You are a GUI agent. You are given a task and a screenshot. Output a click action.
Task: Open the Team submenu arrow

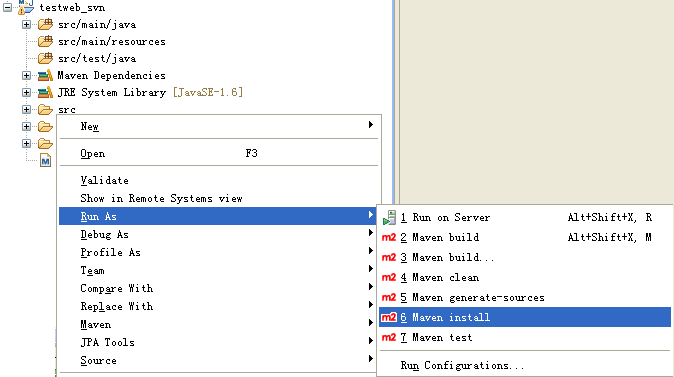371,269
